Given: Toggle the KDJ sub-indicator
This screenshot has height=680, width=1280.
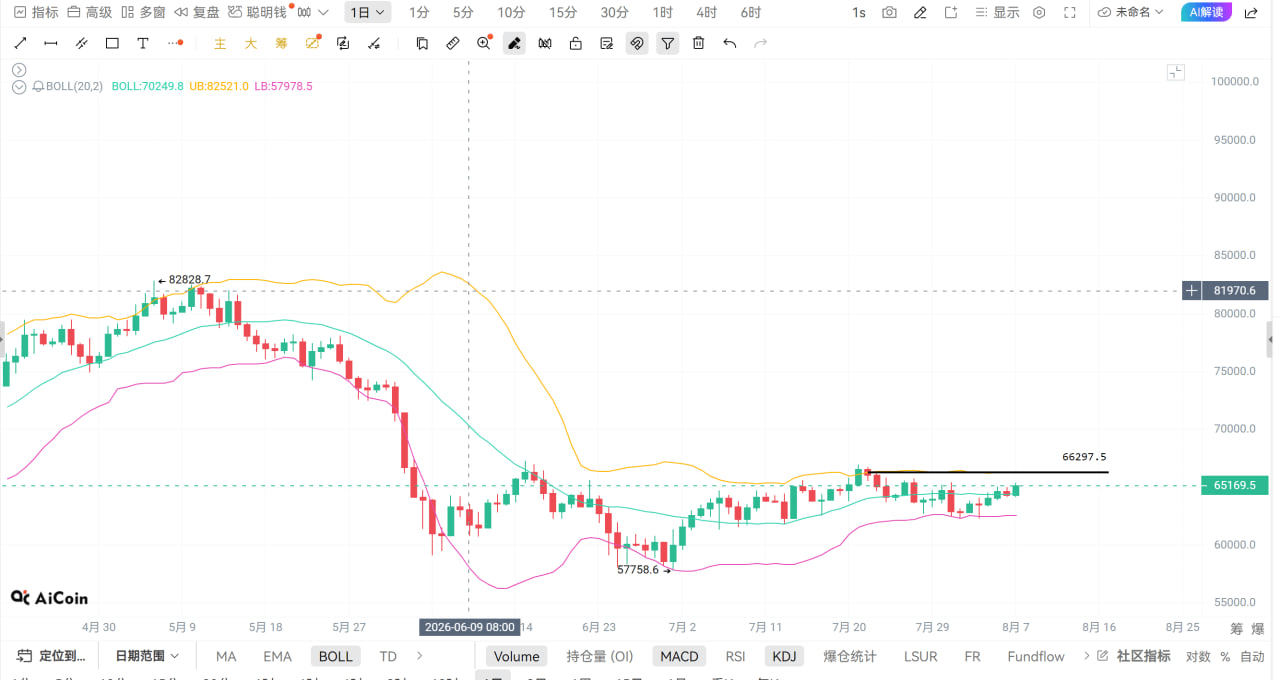Looking at the screenshot, I should [785, 656].
